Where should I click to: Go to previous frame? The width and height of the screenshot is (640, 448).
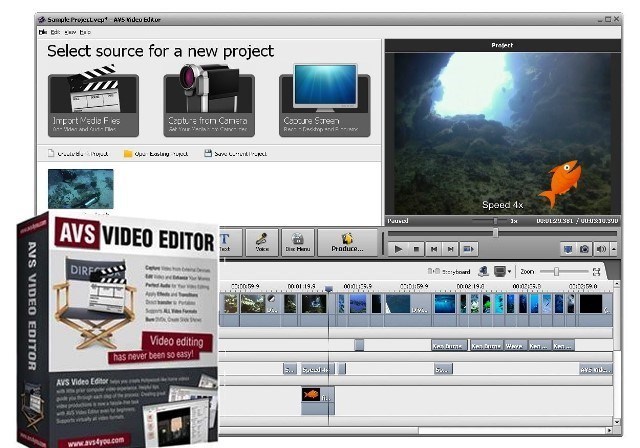point(434,249)
